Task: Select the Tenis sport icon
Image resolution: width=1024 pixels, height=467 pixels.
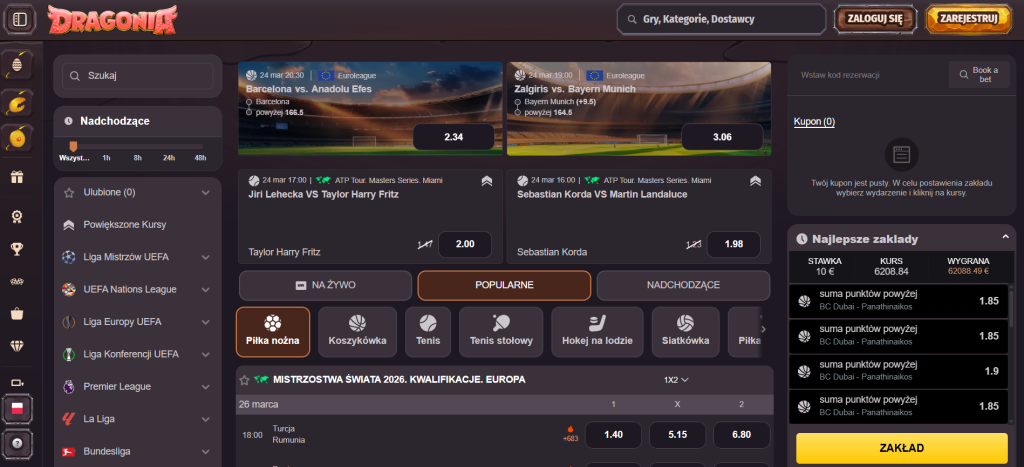Action: 428,332
